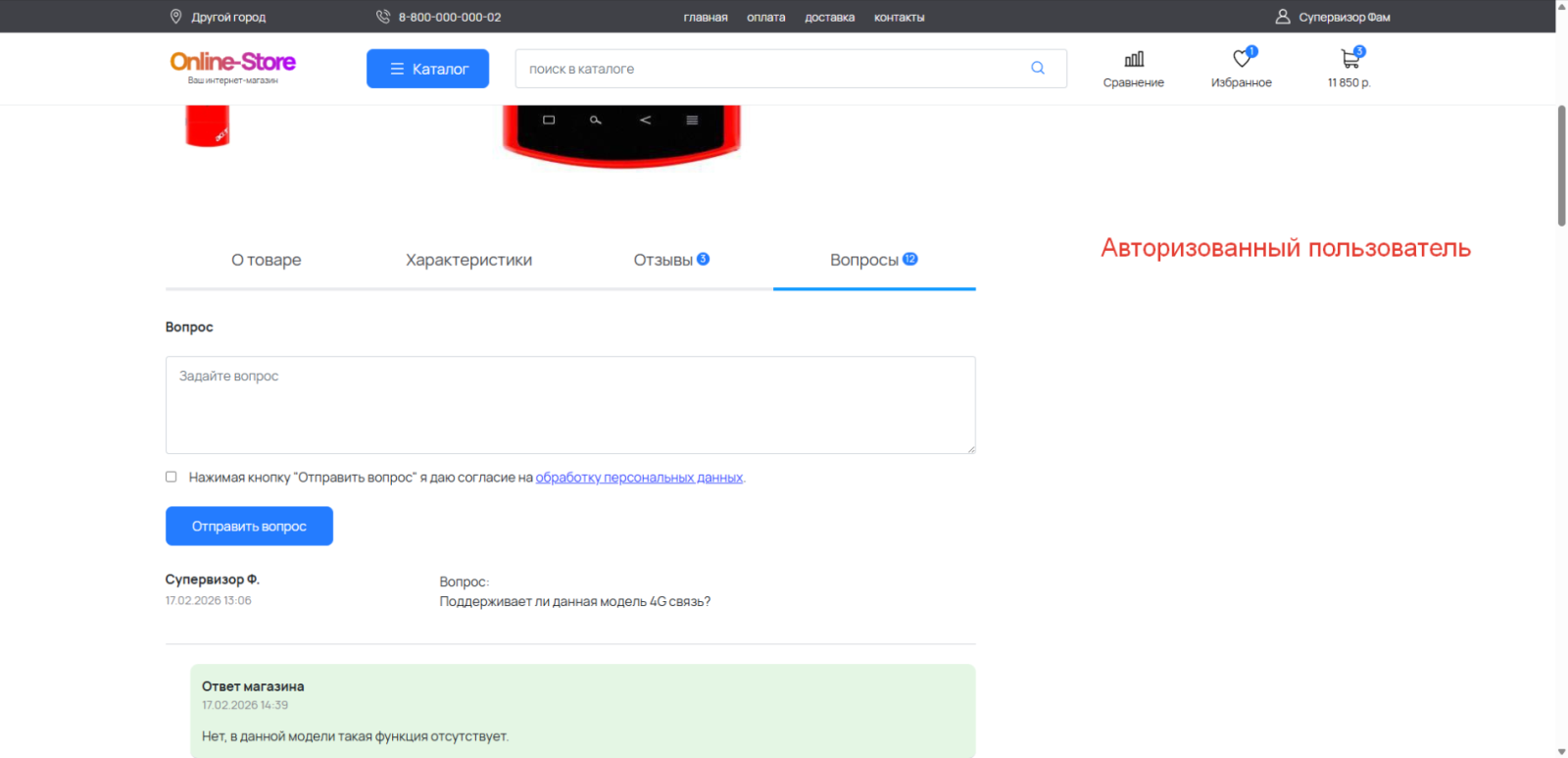1568x758 pixels.
Task: Open the Другой город city selector
Action: click(x=228, y=18)
